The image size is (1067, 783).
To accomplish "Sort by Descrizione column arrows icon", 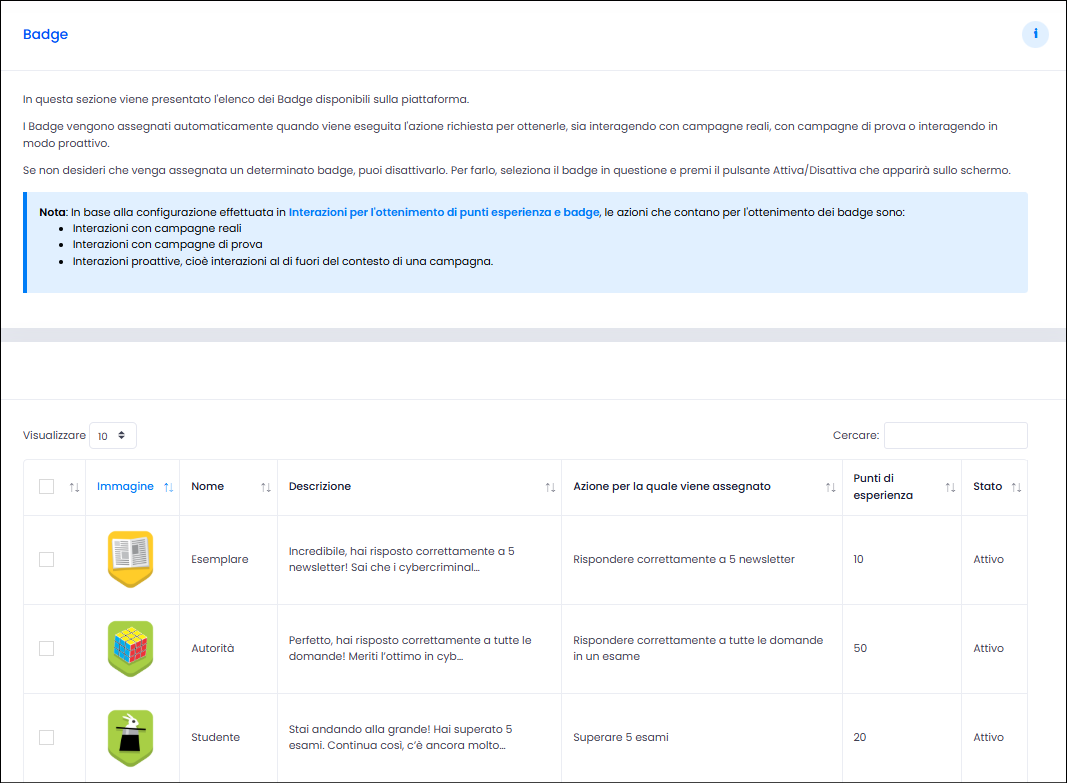I will (x=551, y=487).
